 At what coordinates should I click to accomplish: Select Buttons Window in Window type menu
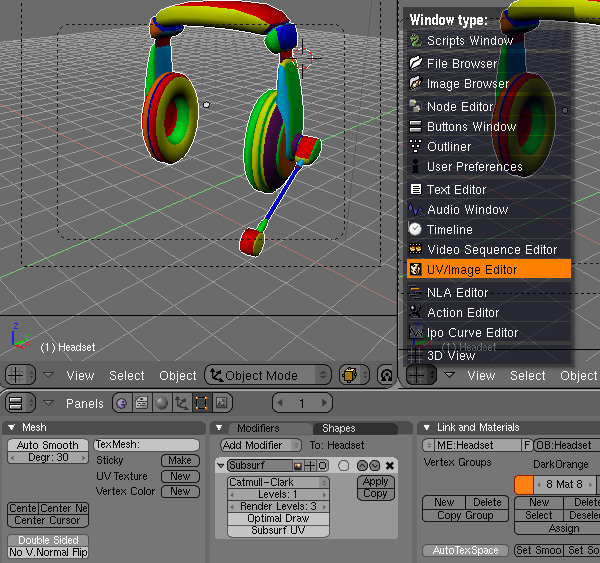coord(489,126)
